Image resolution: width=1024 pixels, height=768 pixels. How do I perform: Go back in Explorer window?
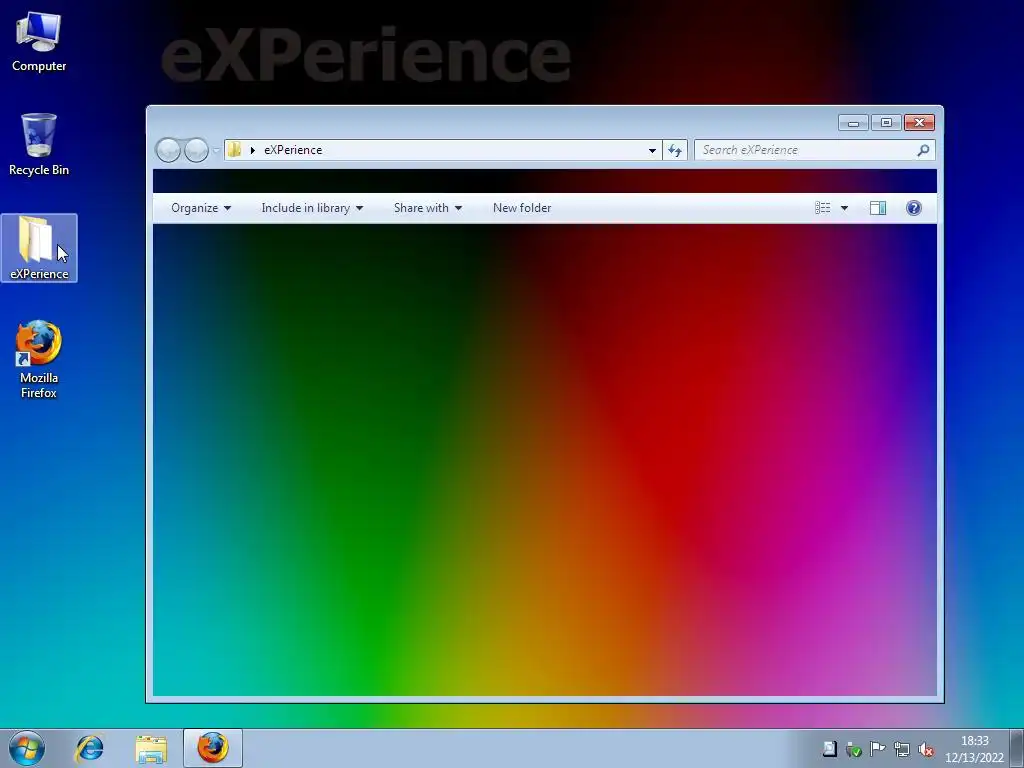pos(168,150)
